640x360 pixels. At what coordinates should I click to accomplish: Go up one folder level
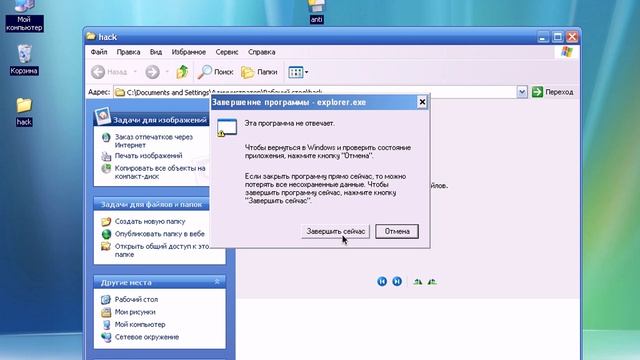(x=182, y=72)
